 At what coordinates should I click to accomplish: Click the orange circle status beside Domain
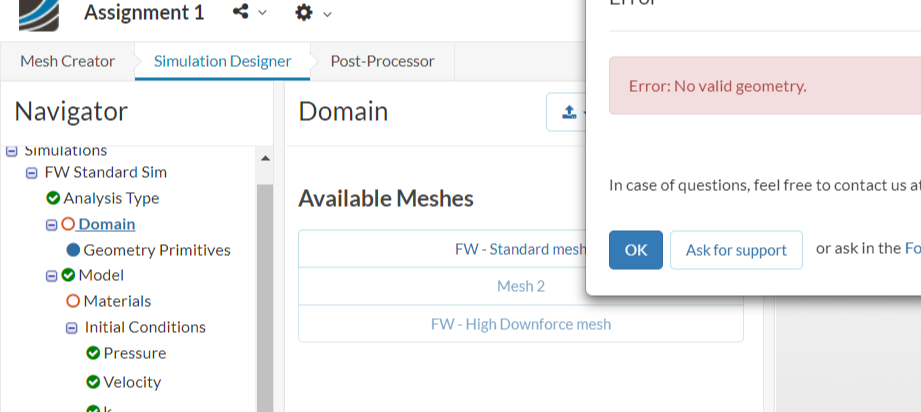tap(68, 224)
